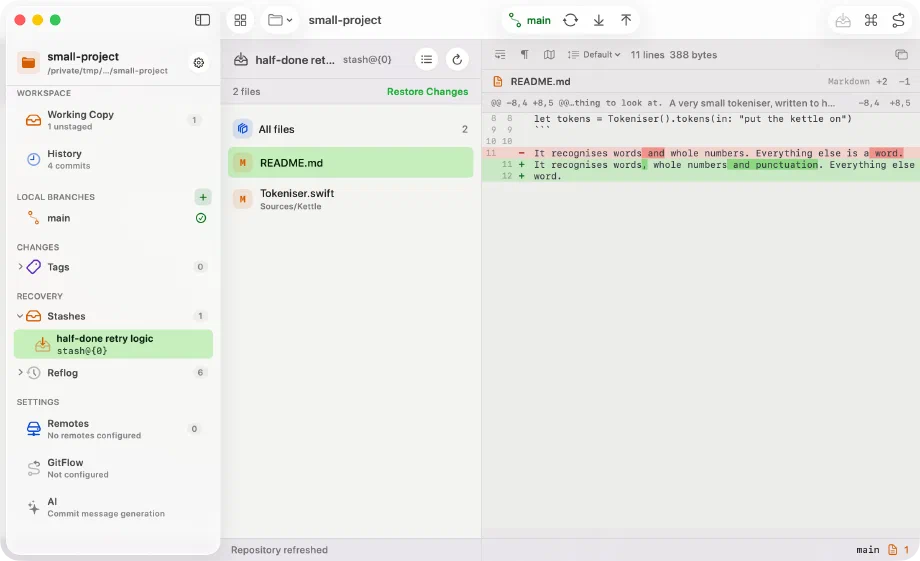920x561 pixels.
Task: Click added line 11 with punctuation
Action: pos(701,165)
